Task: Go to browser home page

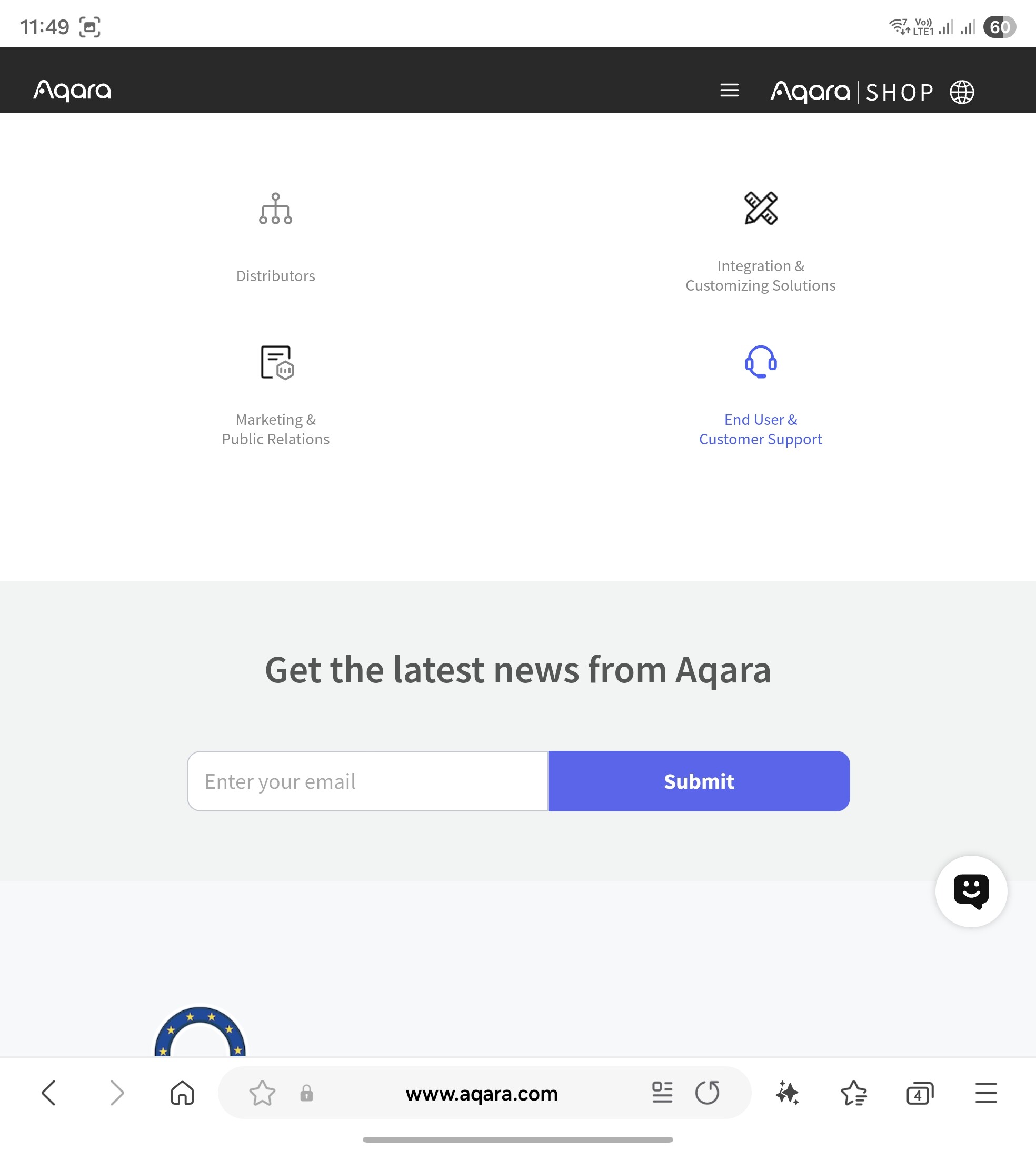Action: pyautogui.click(x=182, y=1093)
